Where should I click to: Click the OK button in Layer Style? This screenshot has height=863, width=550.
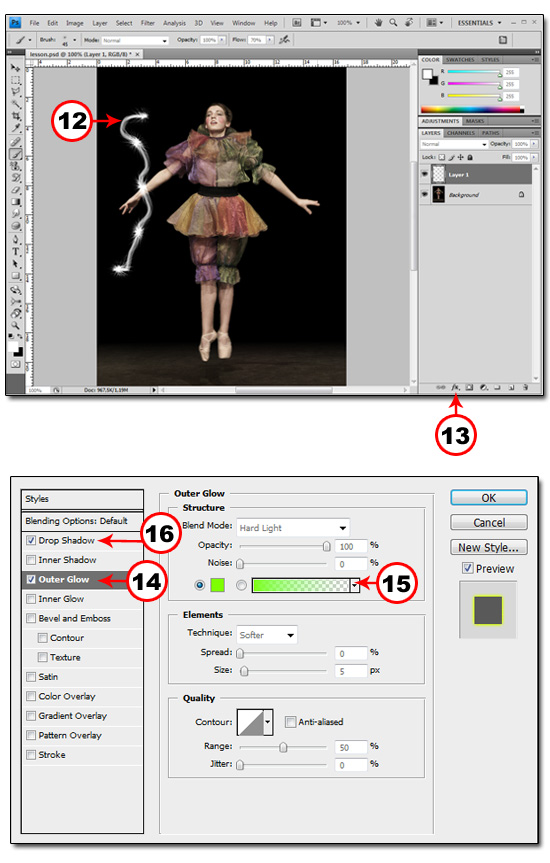tap(489, 498)
